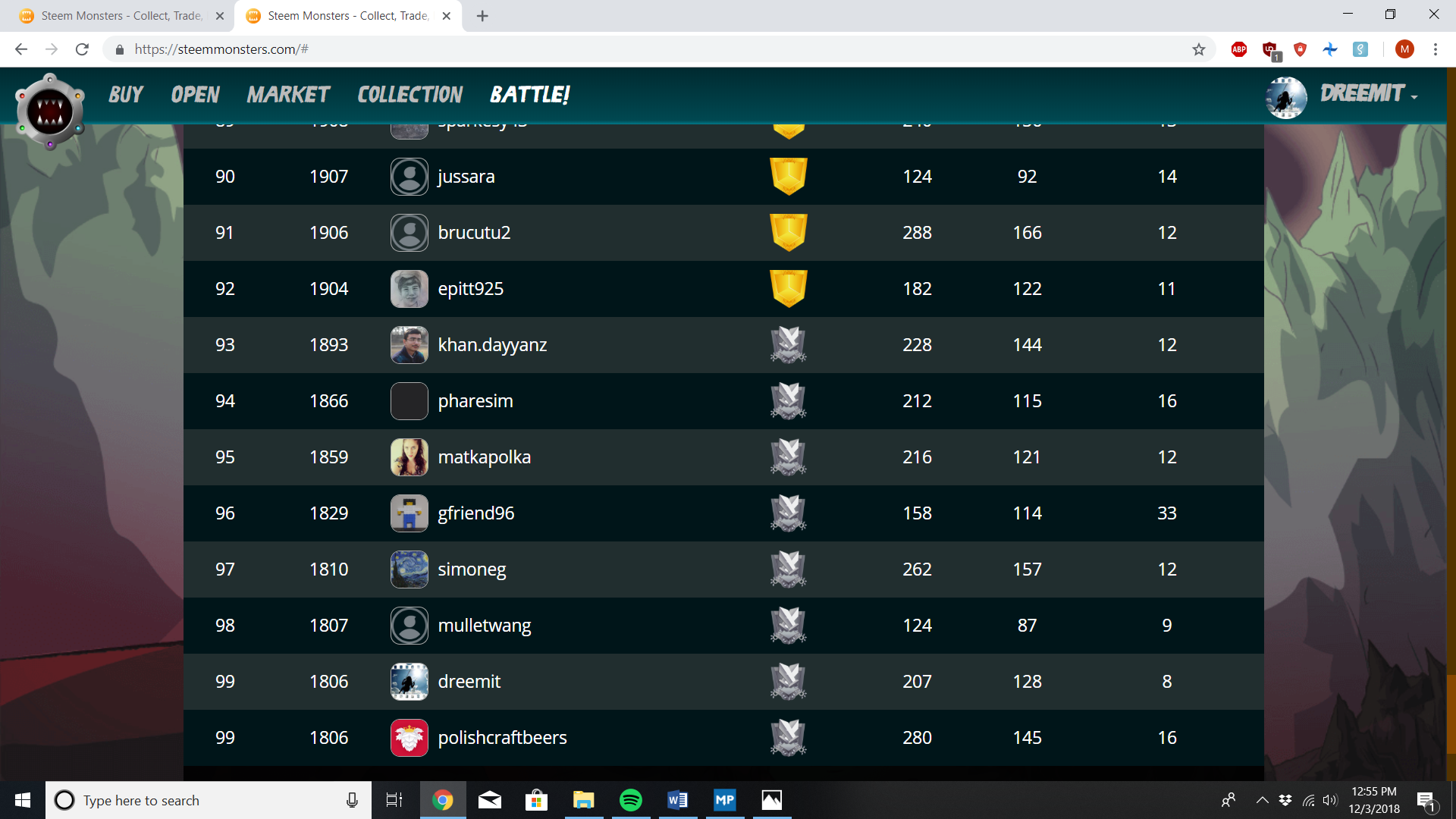Click the silver league badge for simoneg
1456x819 pixels.
[789, 570]
